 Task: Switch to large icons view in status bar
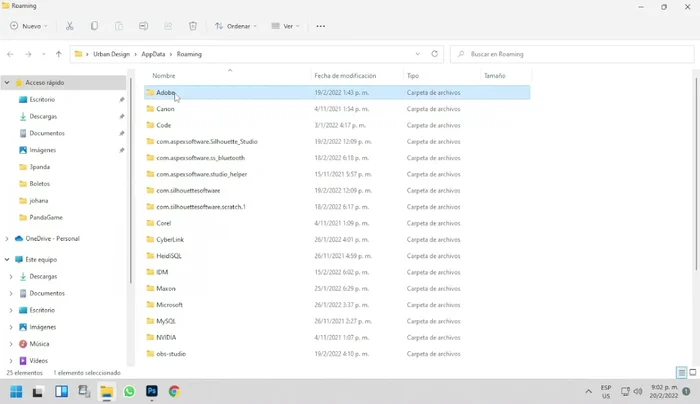(x=692, y=373)
